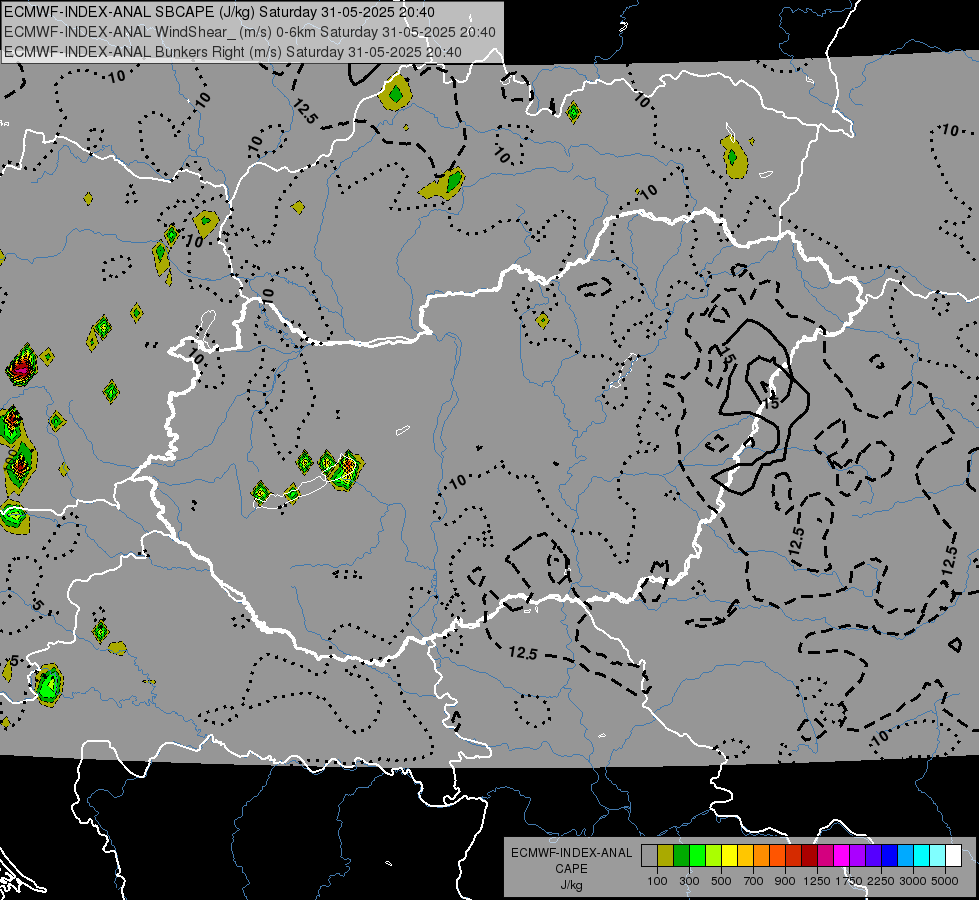Click the 1250 tick label on colorbar
The image size is (979, 900).
click(817, 881)
